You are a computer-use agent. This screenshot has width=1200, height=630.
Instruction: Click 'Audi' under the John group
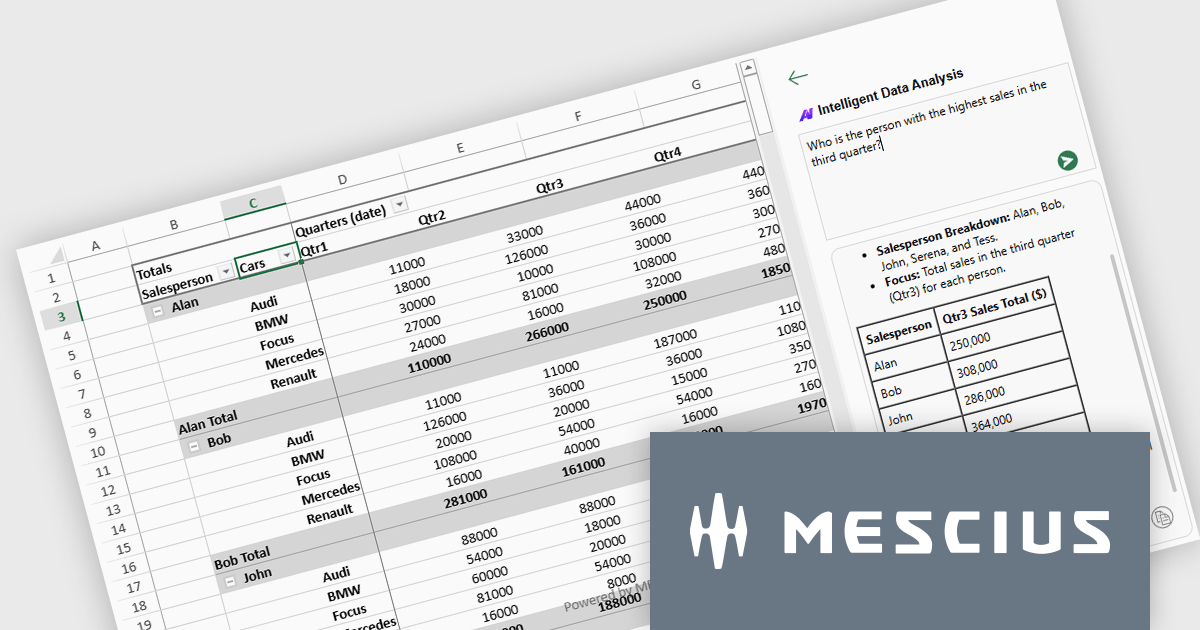tap(336, 575)
